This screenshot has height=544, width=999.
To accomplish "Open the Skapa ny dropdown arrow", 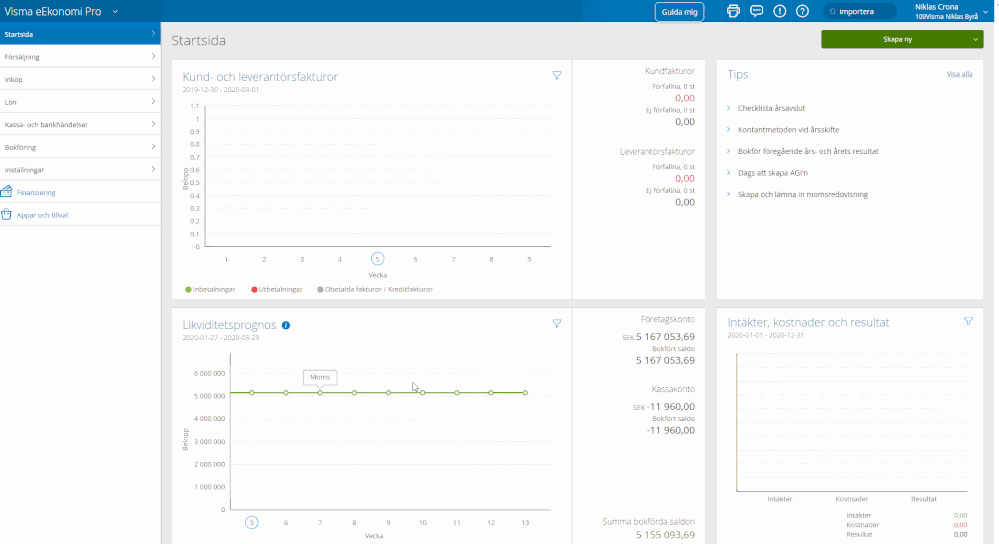I will 975,40.
